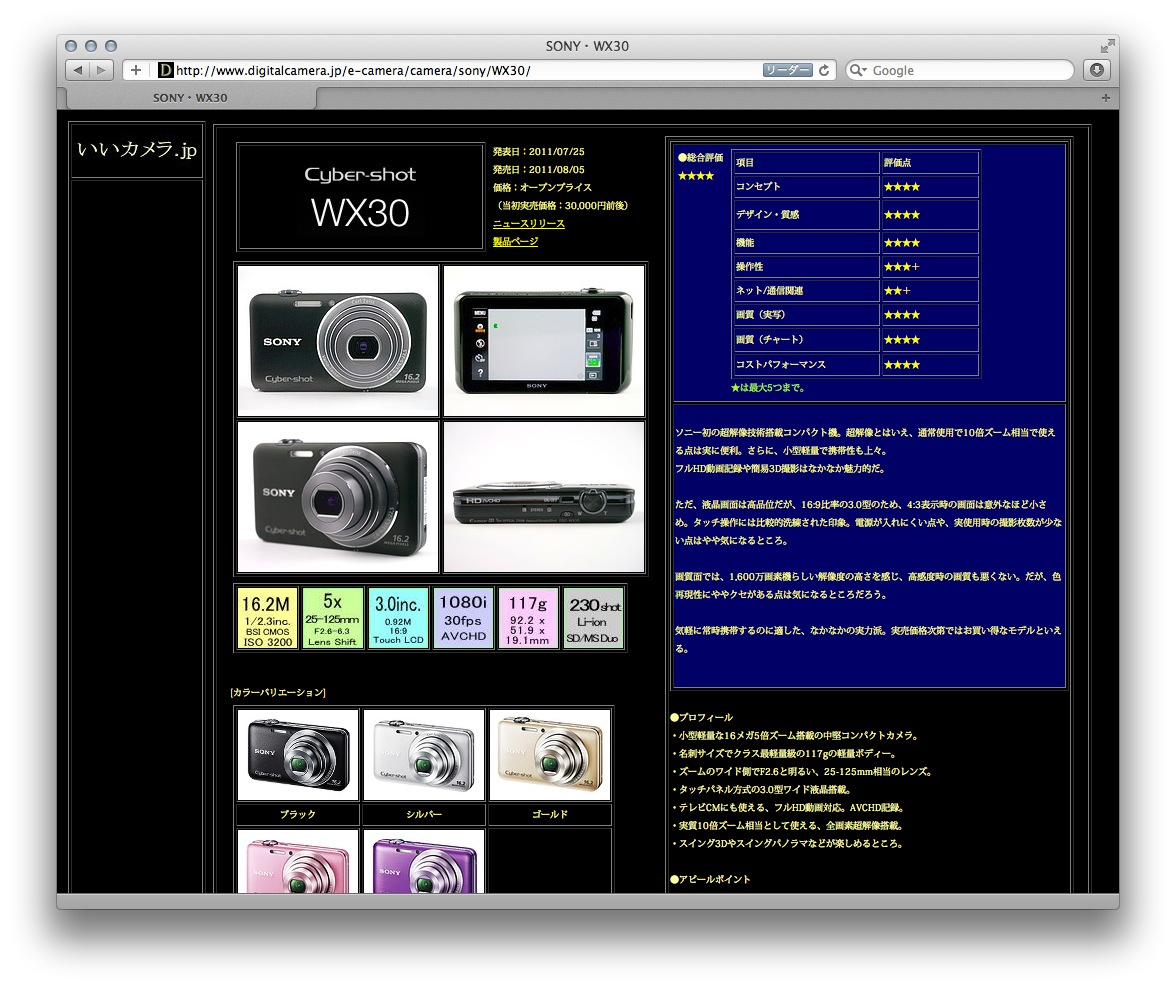The height and width of the screenshot is (988, 1176).
Task: Click the 画質（チャート） rating row label
Action: coord(770,340)
